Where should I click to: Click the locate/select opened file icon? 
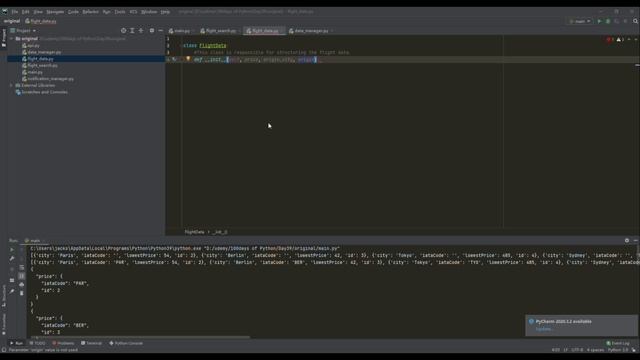tap(123, 31)
